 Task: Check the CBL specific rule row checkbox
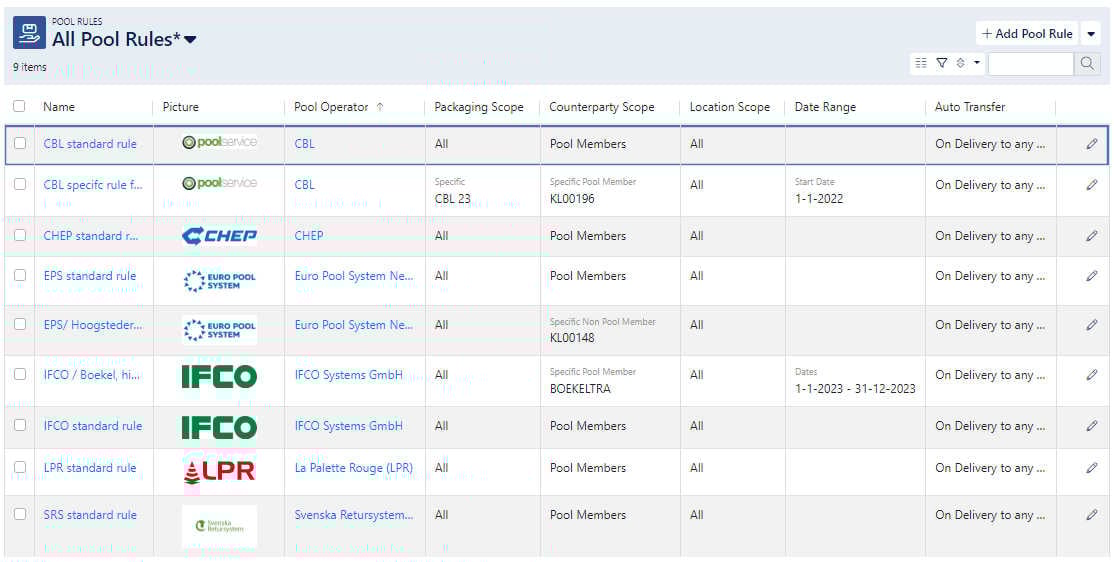click(x=20, y=184)
